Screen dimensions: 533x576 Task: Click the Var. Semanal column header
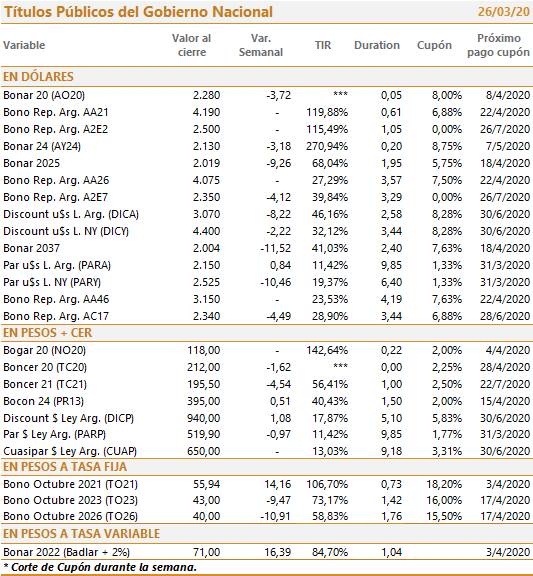(x=261, y=45)
